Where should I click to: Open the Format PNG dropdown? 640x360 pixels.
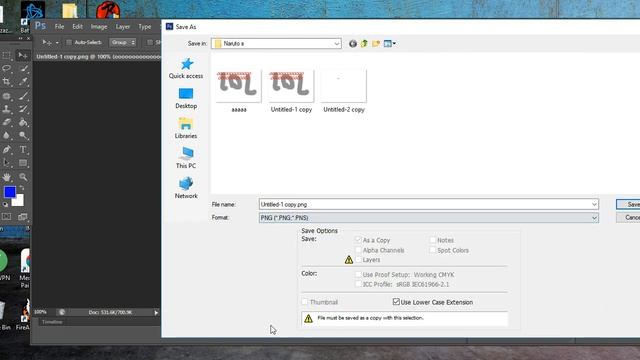[x=429, y=218]
